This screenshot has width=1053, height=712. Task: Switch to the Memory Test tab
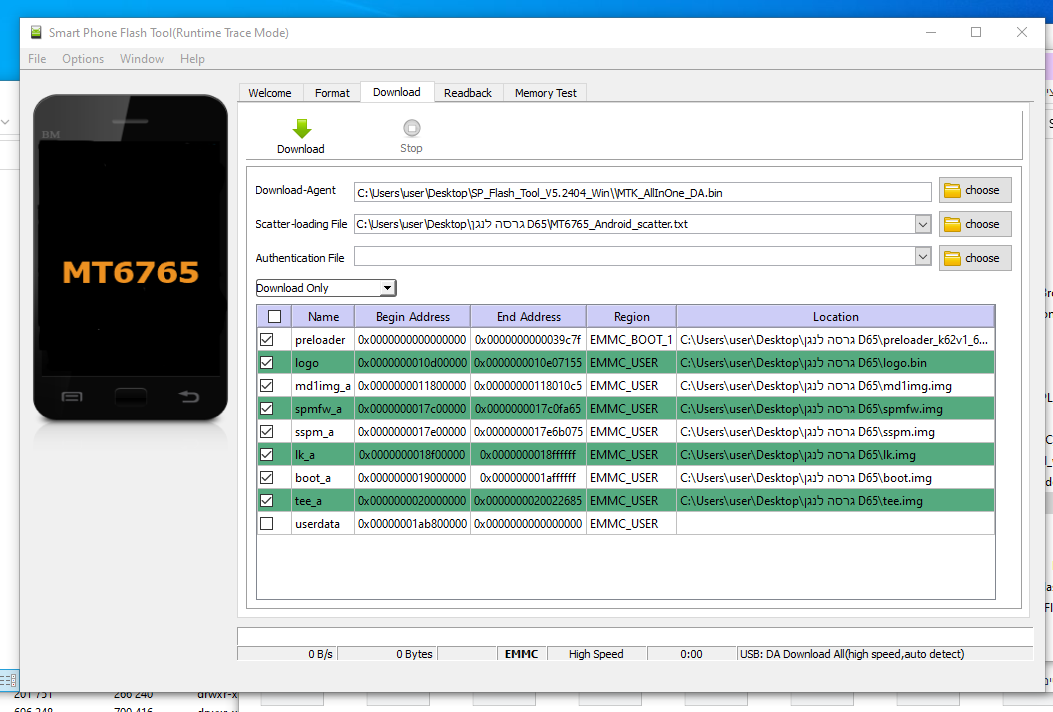pyautogui.click(x=545, y=93)
